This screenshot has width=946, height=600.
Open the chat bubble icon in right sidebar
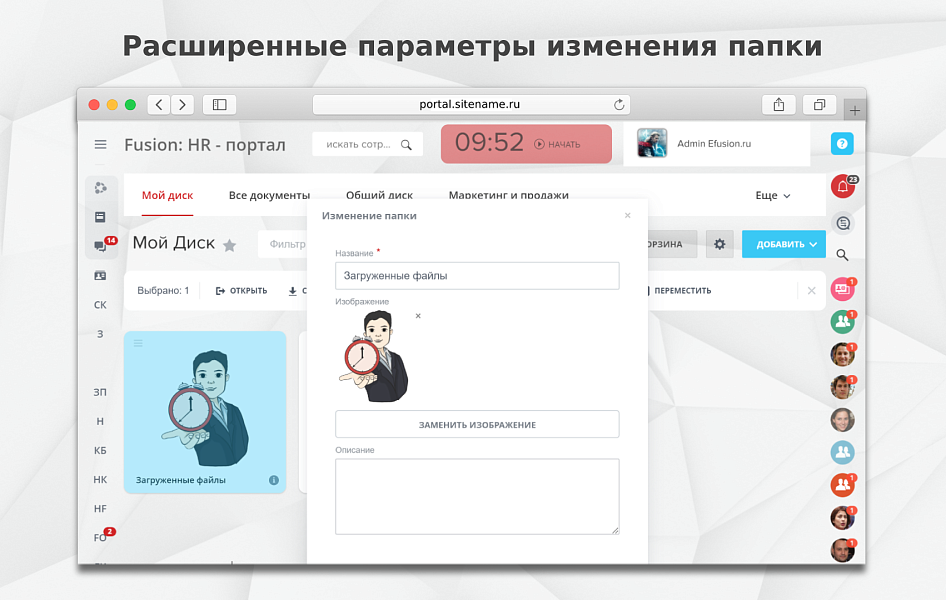point(842,223)
